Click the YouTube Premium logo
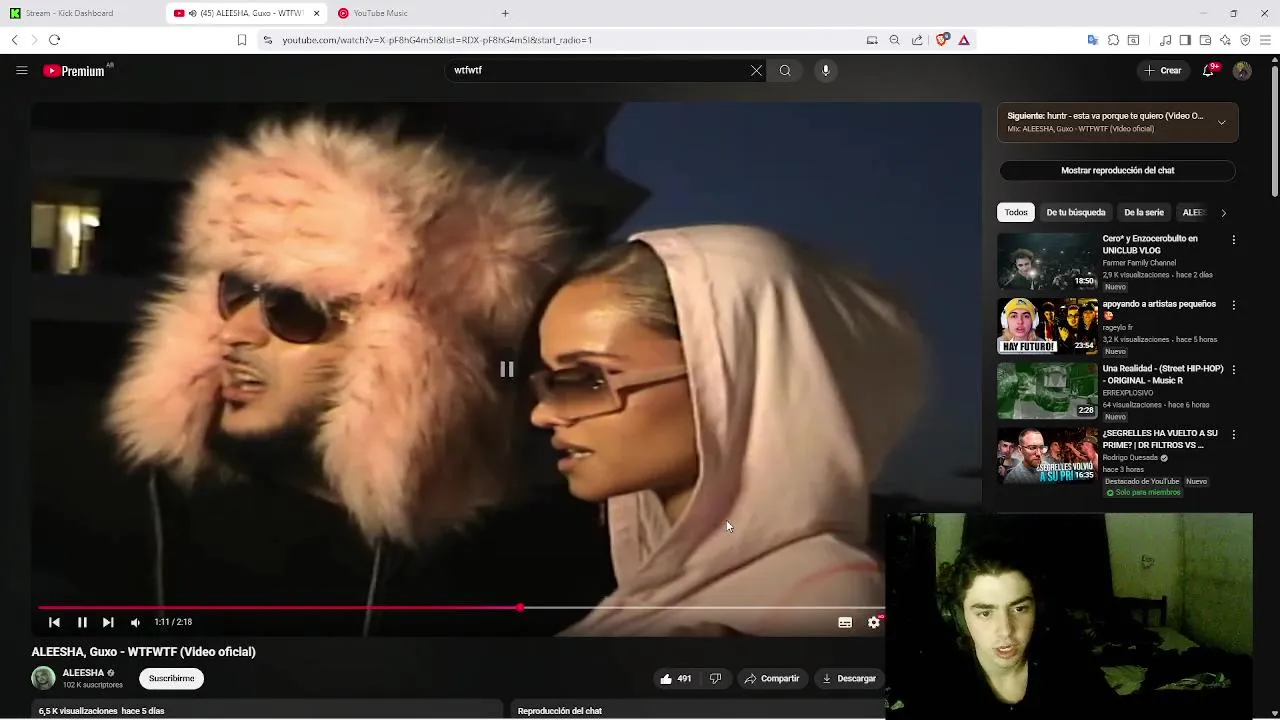1280x720 pixels. (76, 71)
